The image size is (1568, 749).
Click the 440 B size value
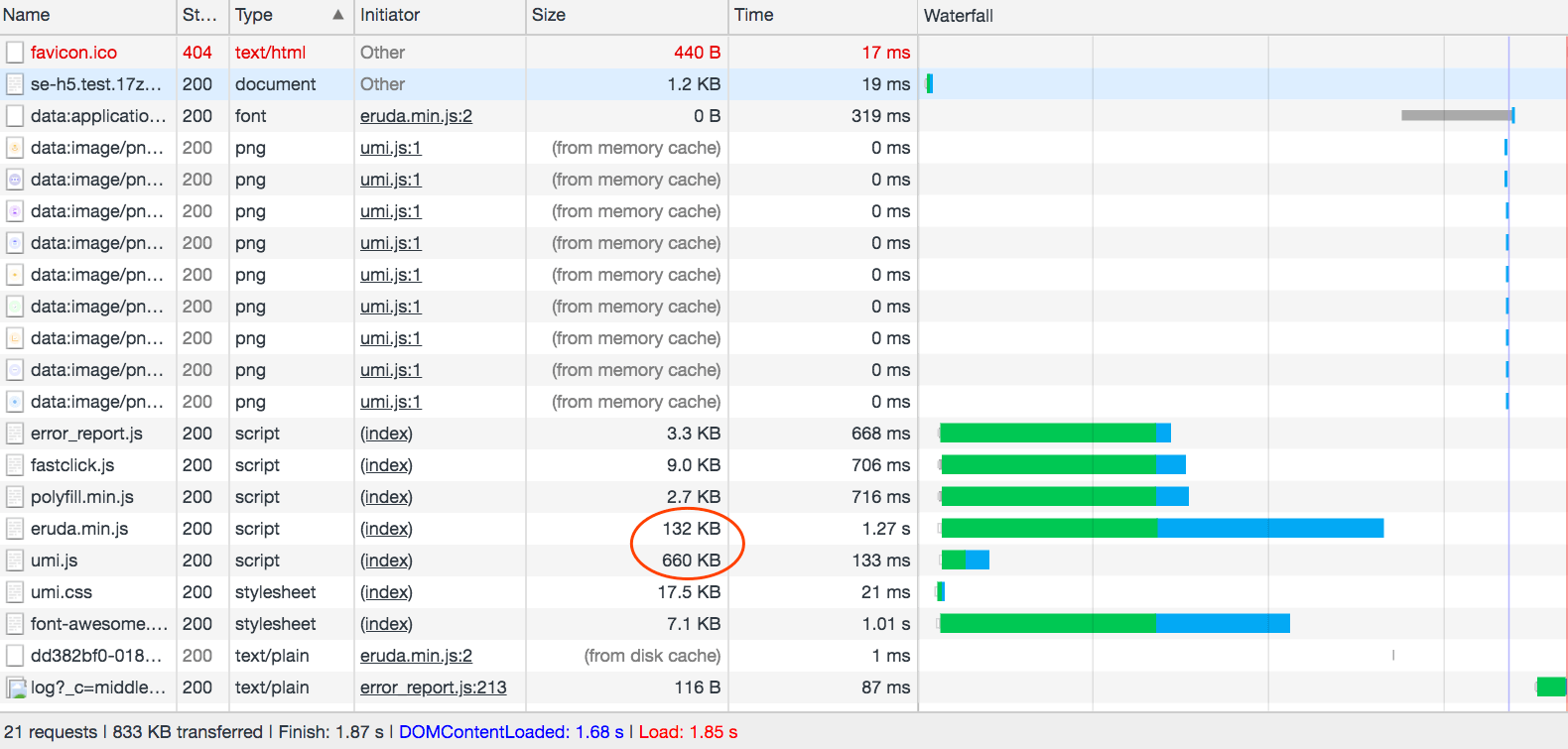click(x=697, y=53)
